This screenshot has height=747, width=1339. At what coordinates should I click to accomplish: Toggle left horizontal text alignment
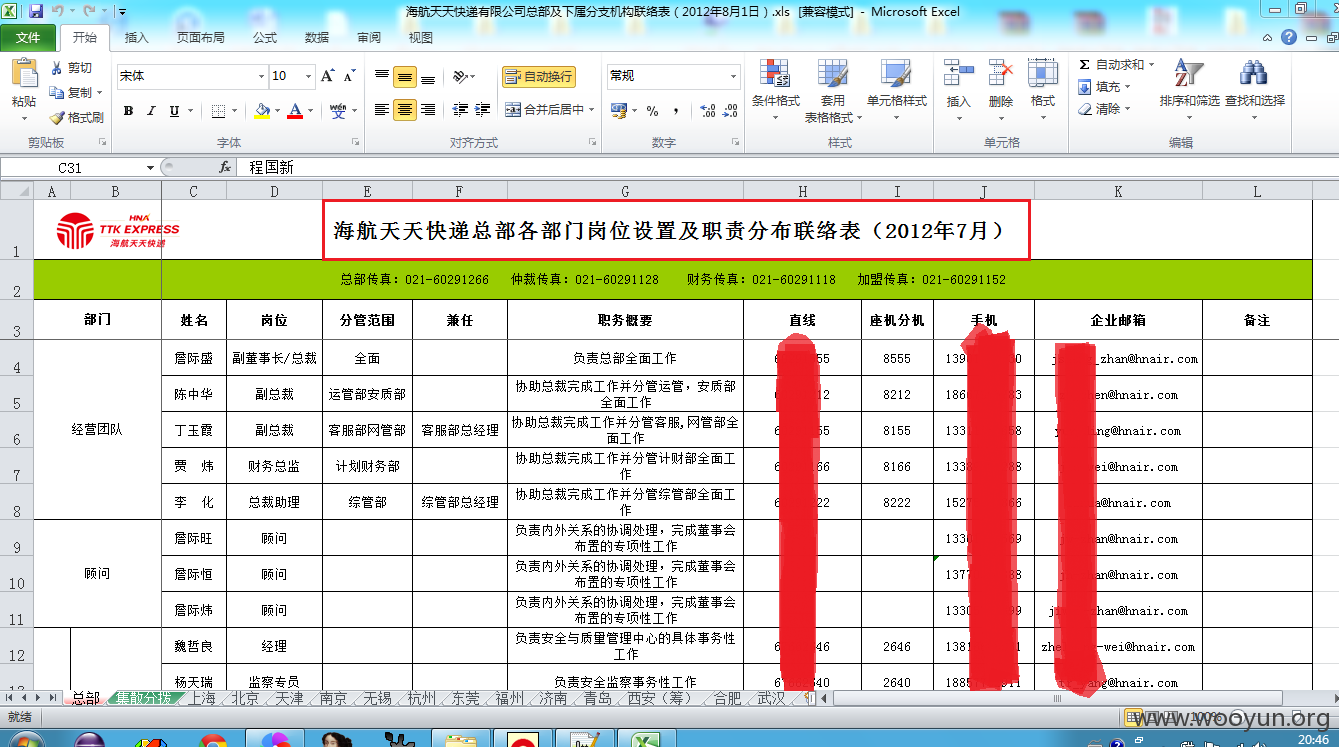(x=382, y=110)
